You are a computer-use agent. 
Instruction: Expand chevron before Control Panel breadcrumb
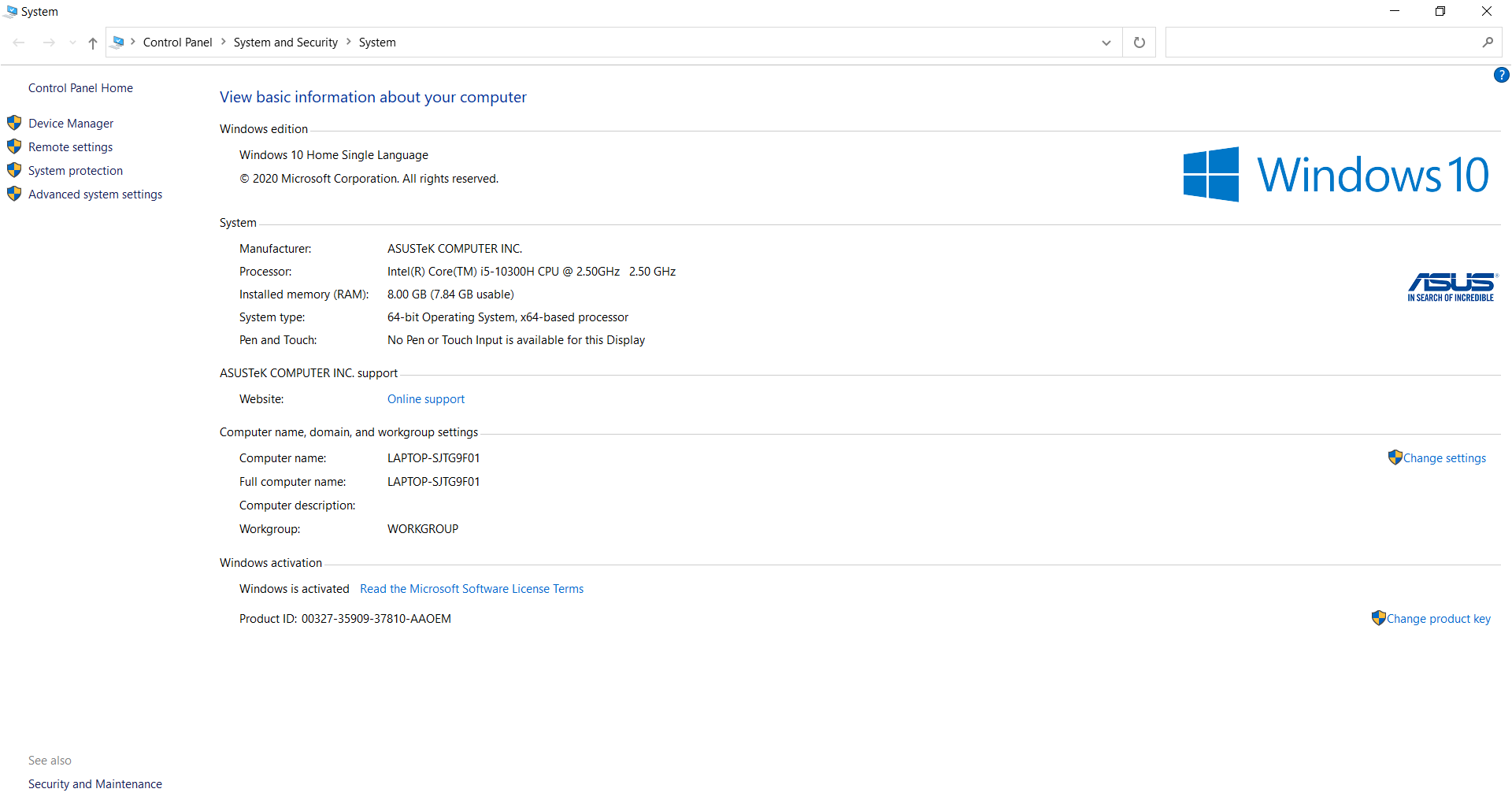133,42
